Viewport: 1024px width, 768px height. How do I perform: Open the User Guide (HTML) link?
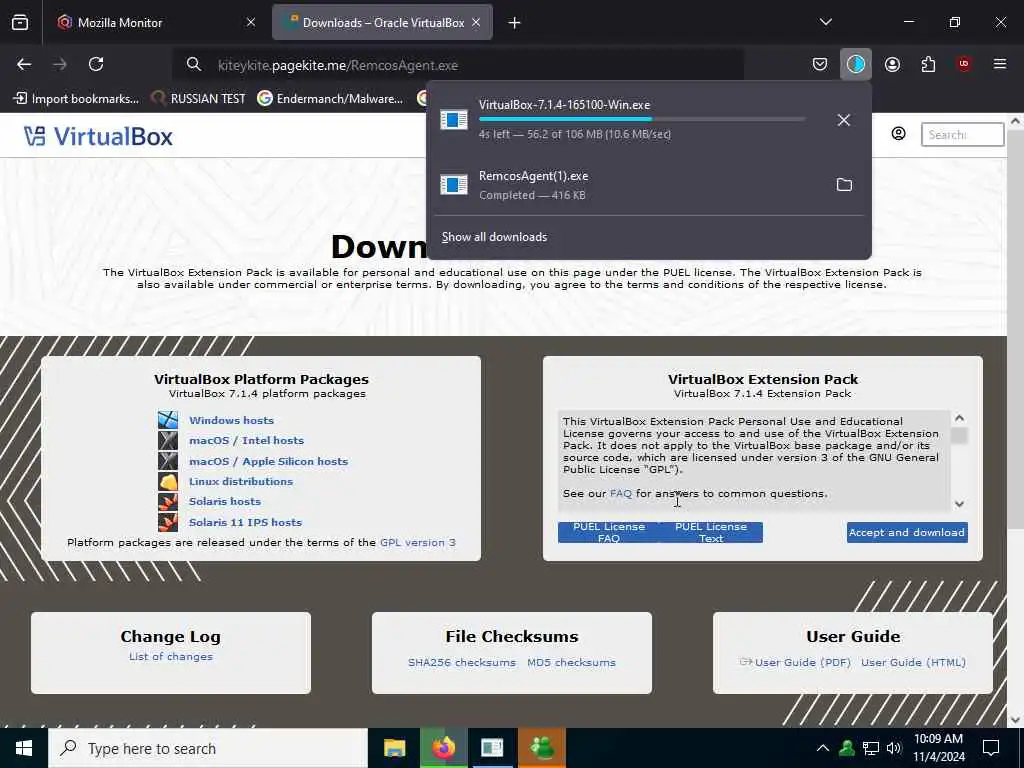pos(913,662)
